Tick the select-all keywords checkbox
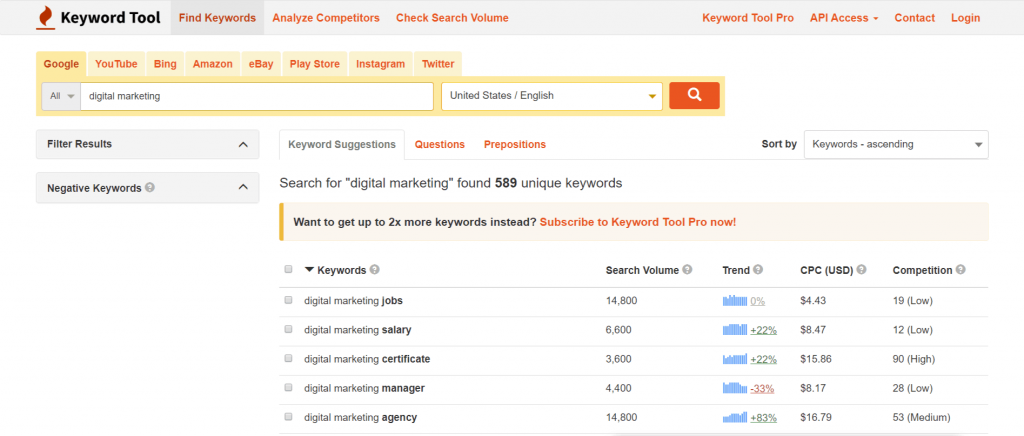The image size is (1024, 436). (x=288, y=270)
